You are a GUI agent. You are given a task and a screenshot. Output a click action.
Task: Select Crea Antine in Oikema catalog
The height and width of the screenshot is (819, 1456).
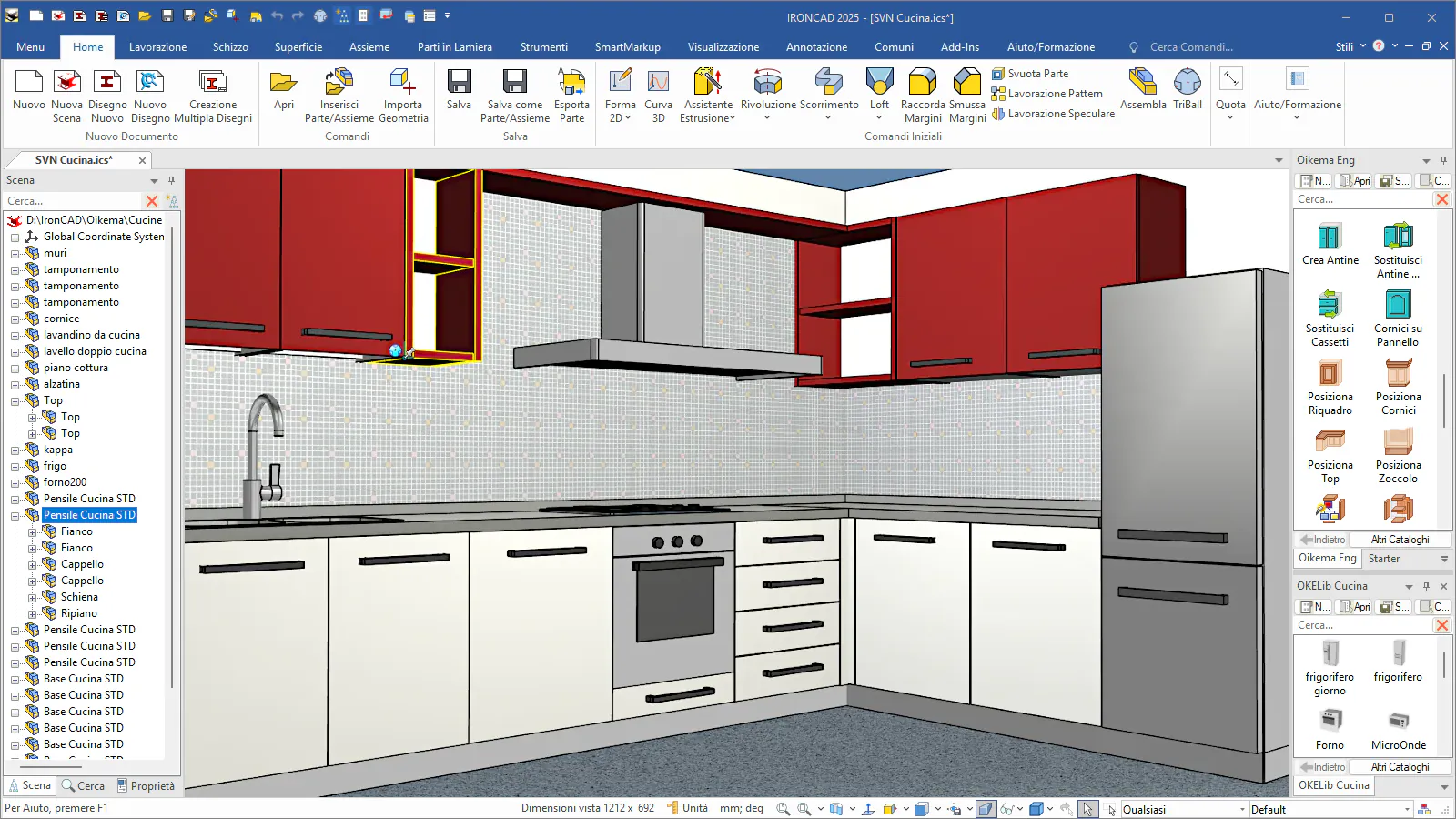coord(1330,238)
